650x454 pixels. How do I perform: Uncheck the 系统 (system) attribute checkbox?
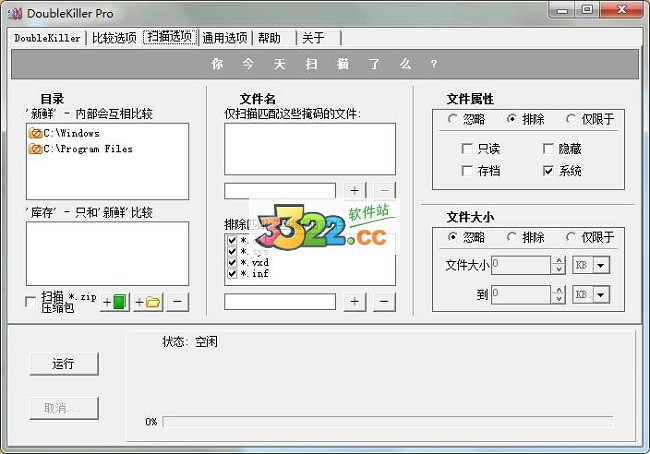548,170
